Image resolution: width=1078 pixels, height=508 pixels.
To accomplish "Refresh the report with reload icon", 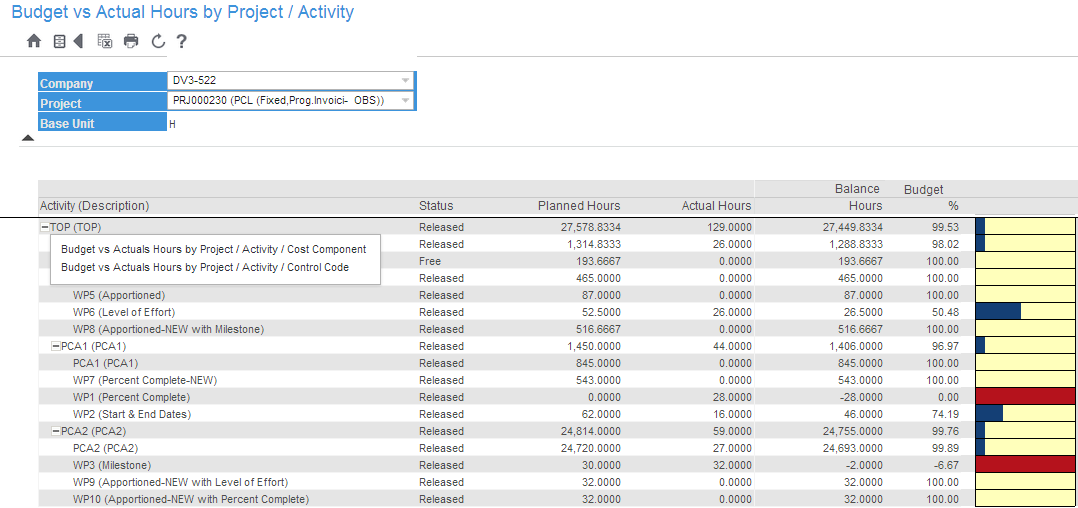I will click(x=157, y=41).
